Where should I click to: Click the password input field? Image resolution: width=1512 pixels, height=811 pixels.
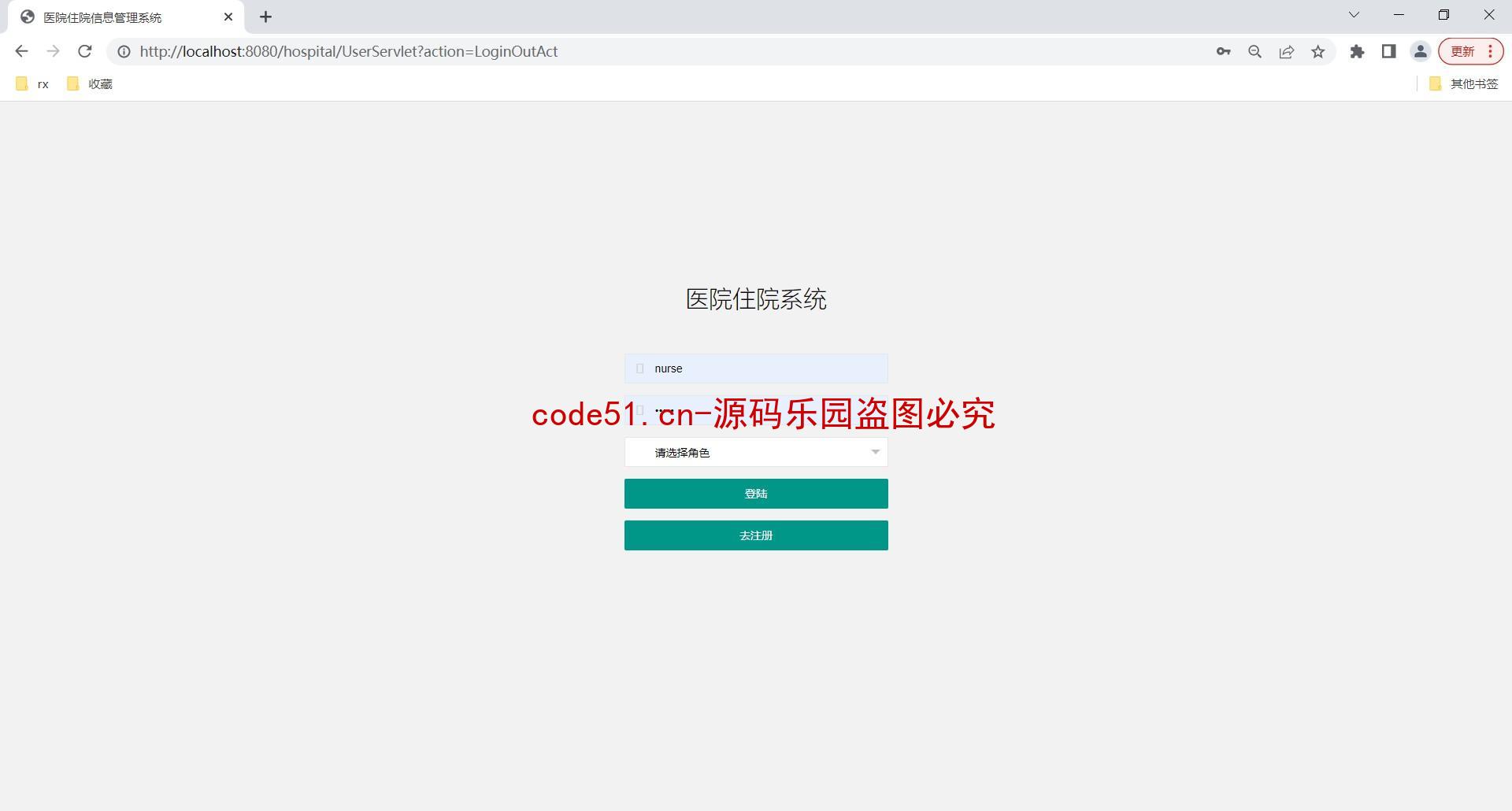[x=756, y=410]
